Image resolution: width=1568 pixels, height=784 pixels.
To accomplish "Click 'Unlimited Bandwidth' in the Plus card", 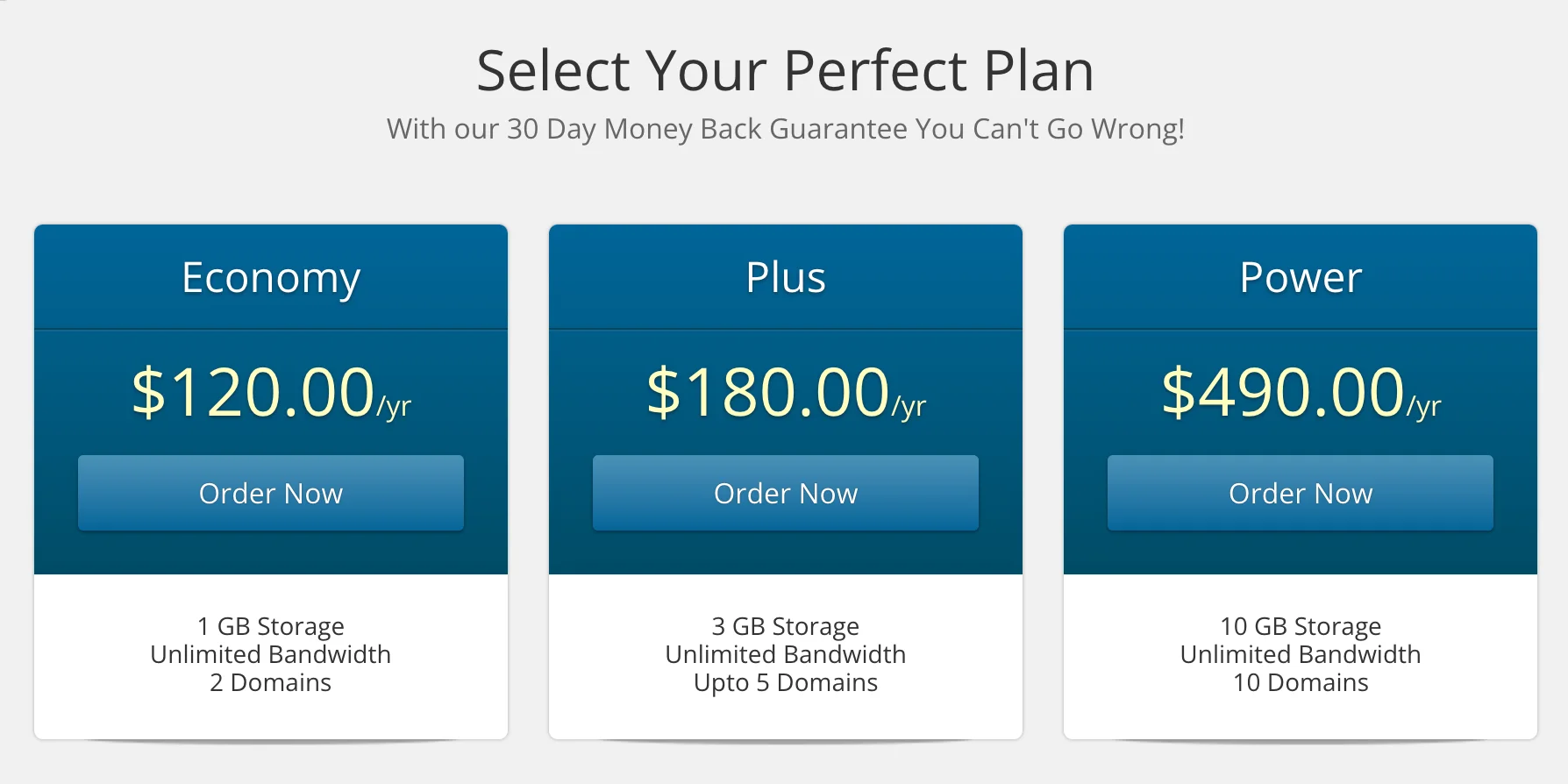I will pyautogui.click(x=786, y=654).
